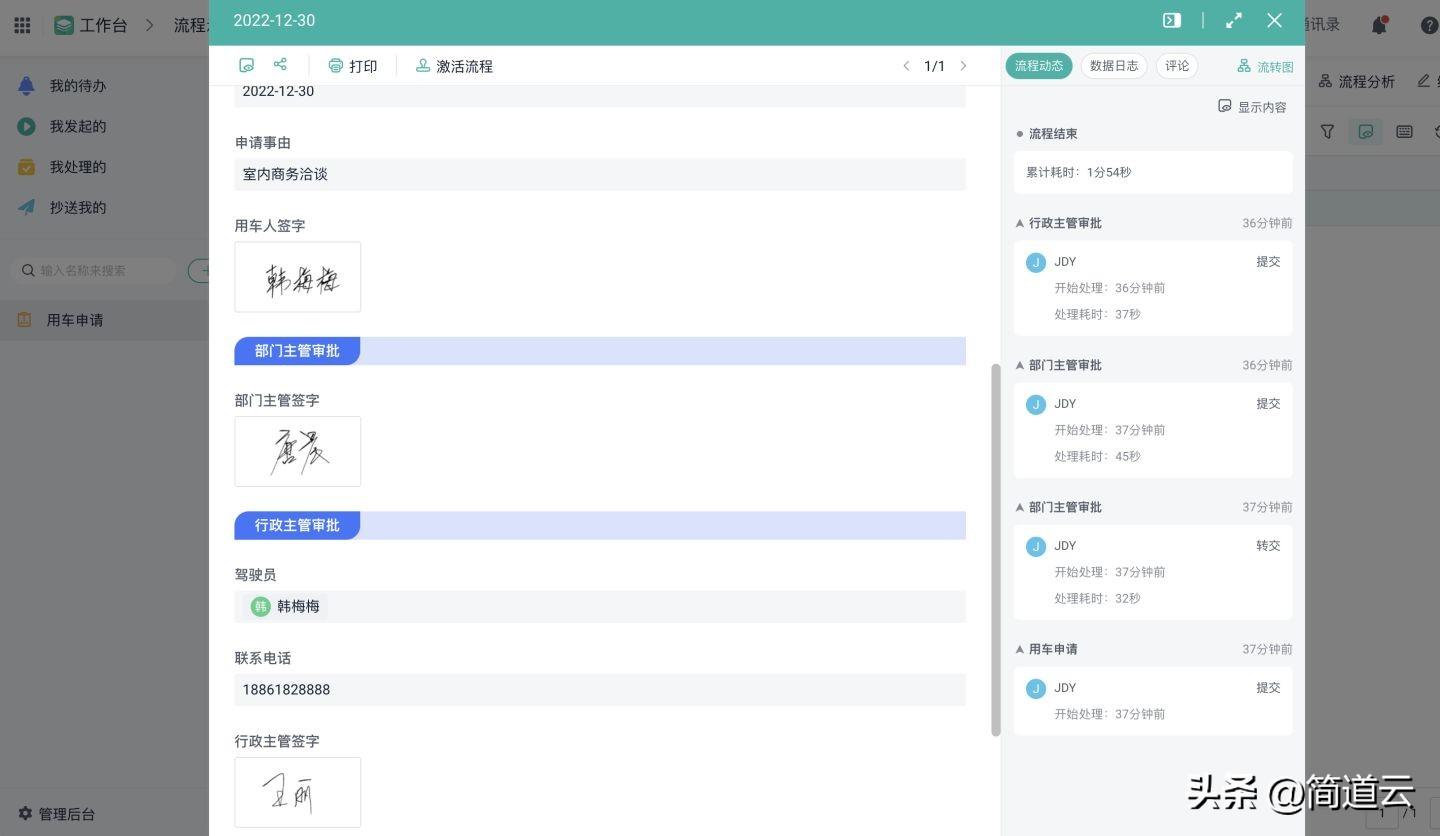The width and height of the screenshot is (1440, 836).
Task: Click the 联系电话 field value 18861828888
Action: (x=600, y=689)
